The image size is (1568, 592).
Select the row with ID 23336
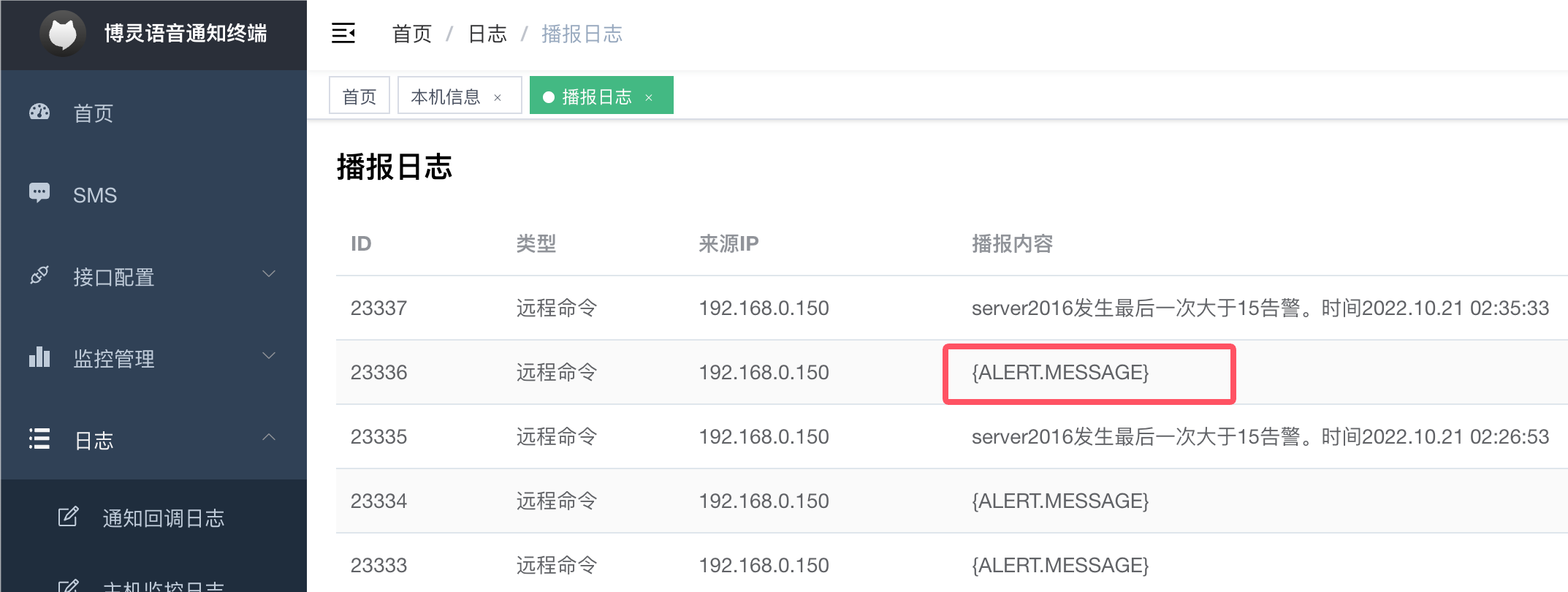pyautogui.click(x=952, y=372)
